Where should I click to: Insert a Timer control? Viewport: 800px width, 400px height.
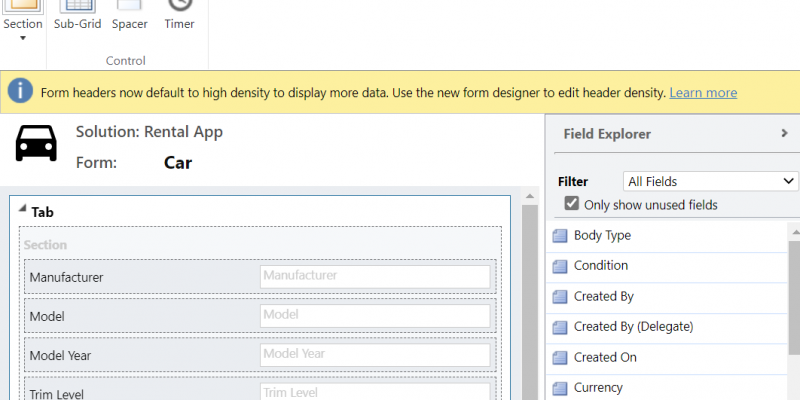(180, 15)
